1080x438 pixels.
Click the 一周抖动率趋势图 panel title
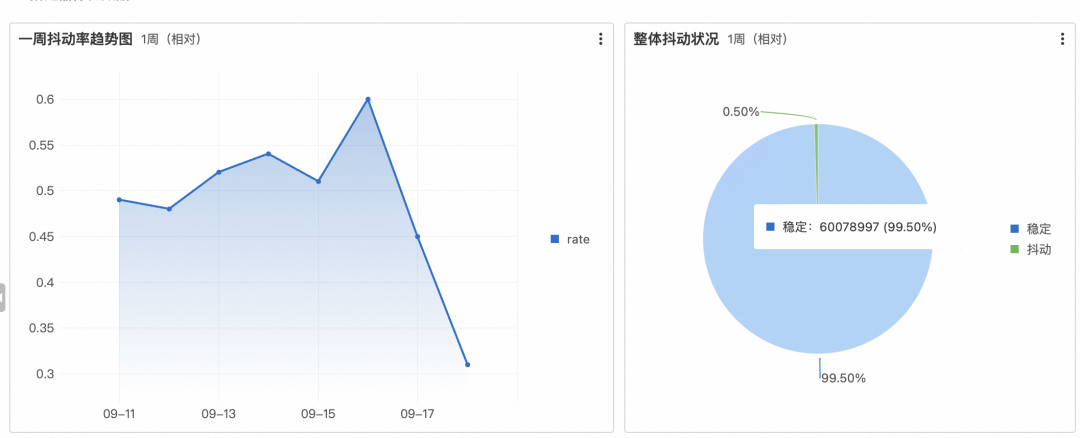pos(76,39)
